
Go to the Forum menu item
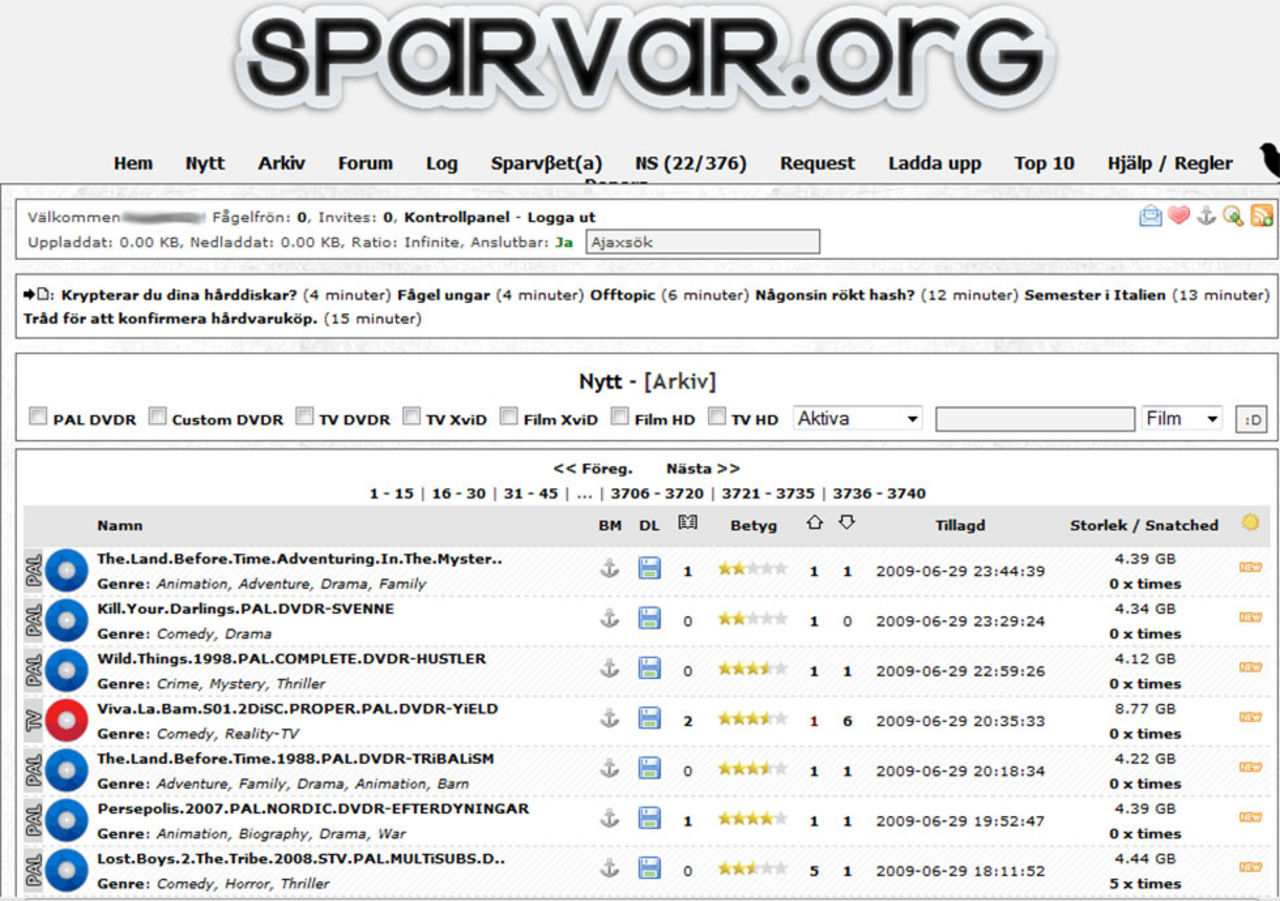[x=365, y=163]
